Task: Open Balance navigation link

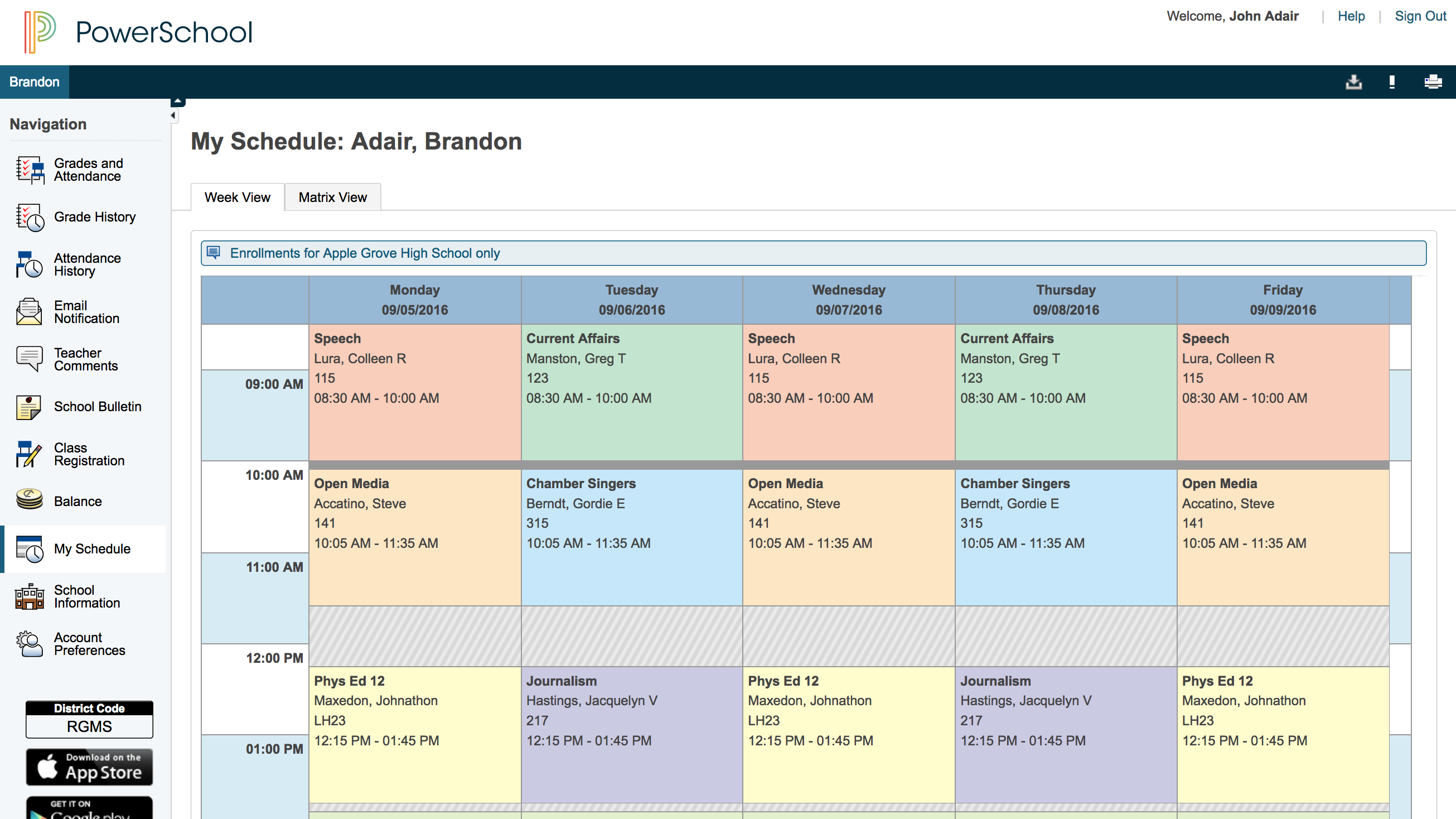Action: pos(78,501)
